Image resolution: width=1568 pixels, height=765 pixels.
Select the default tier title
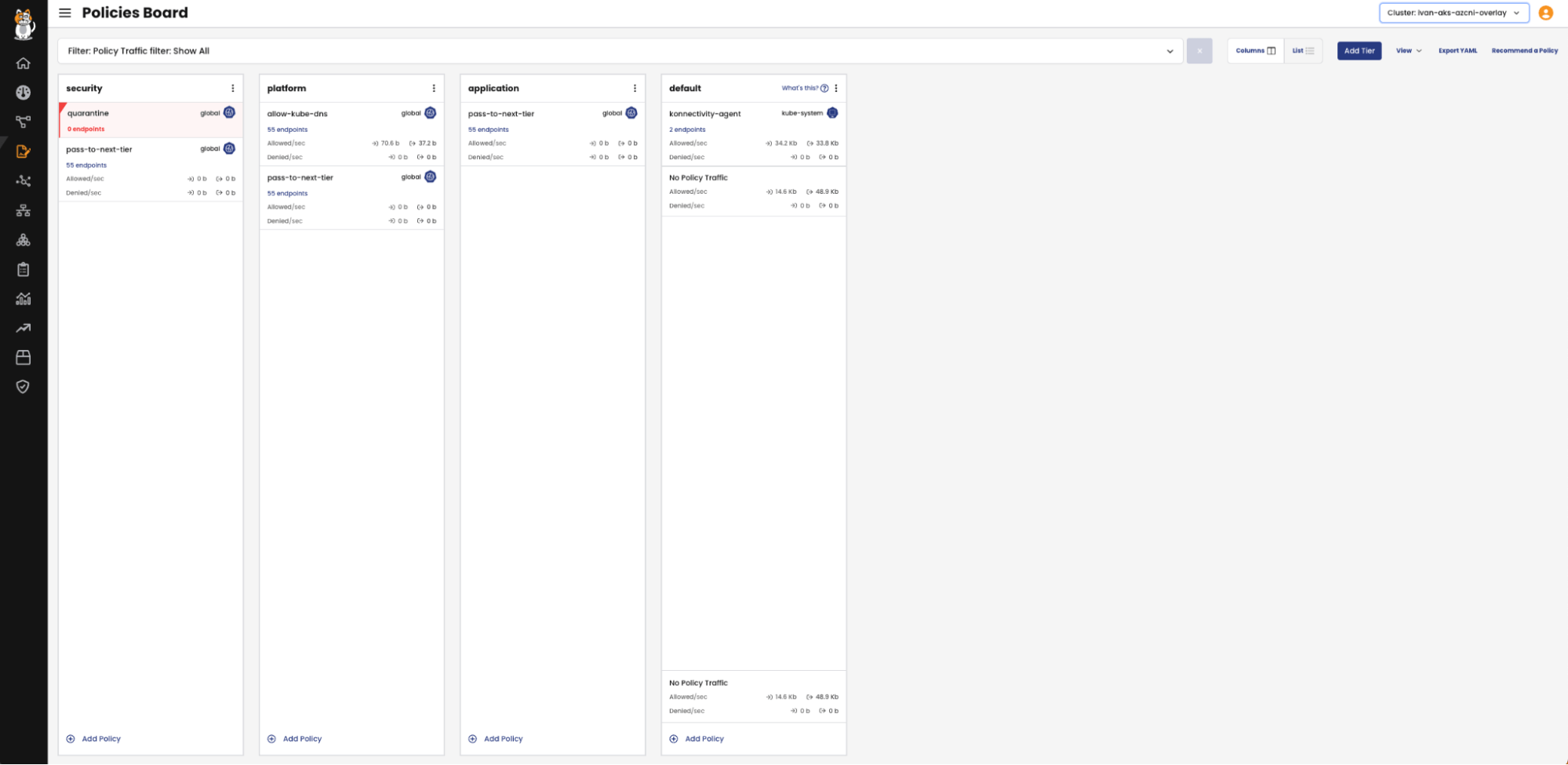[x=685, y=88]
